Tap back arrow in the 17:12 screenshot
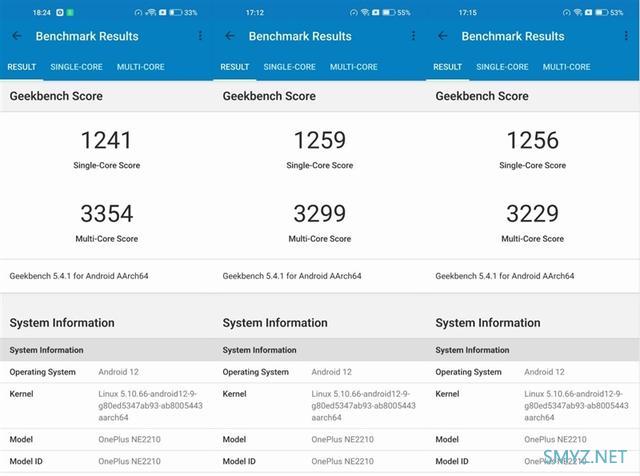640x476 pixels. pyautogui.click(x=230, y=36)
